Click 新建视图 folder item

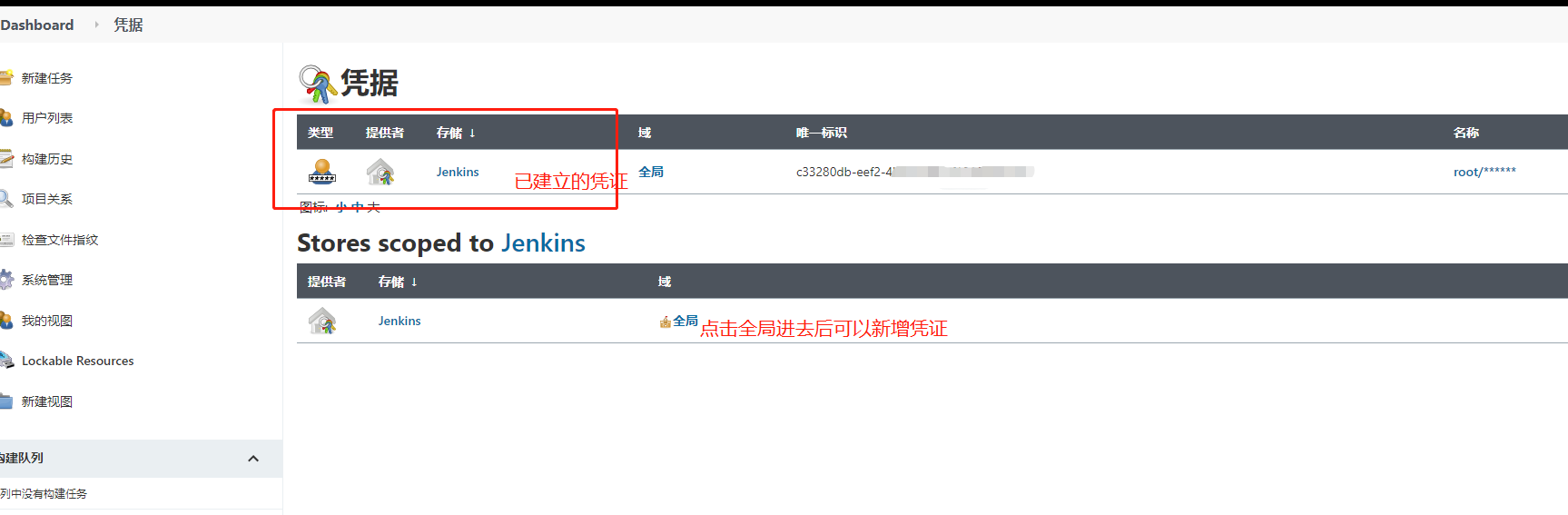[x=46, y=401]
